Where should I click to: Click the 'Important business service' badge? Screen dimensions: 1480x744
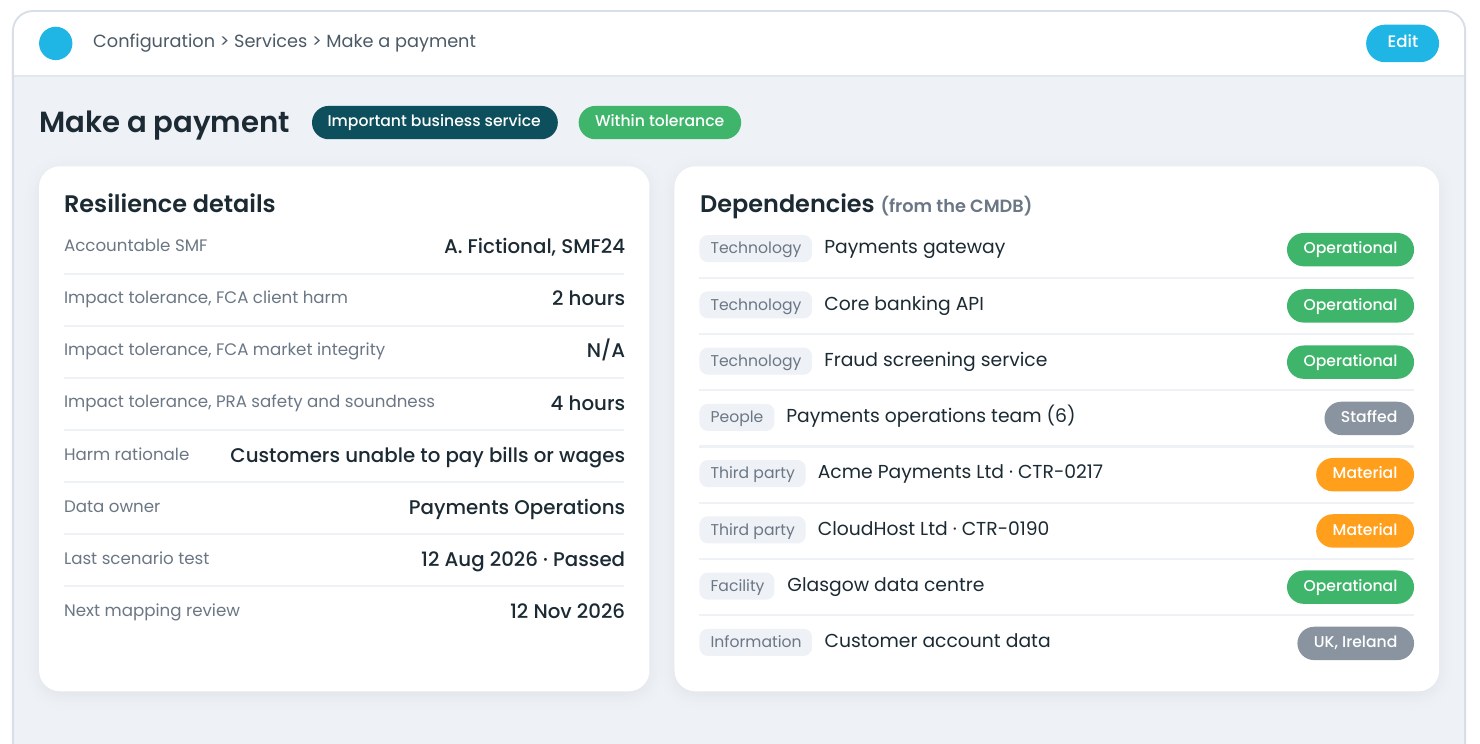pyautogui.click(x=435, y=122)
